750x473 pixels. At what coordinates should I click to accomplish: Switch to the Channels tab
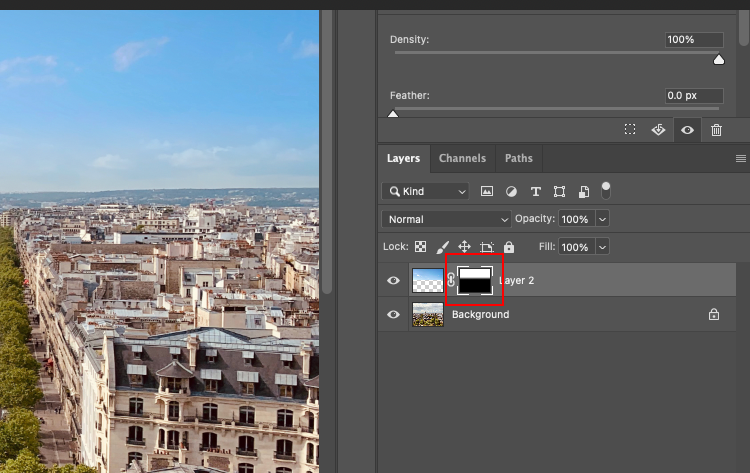pyautogui.click(x=462, y=158)
